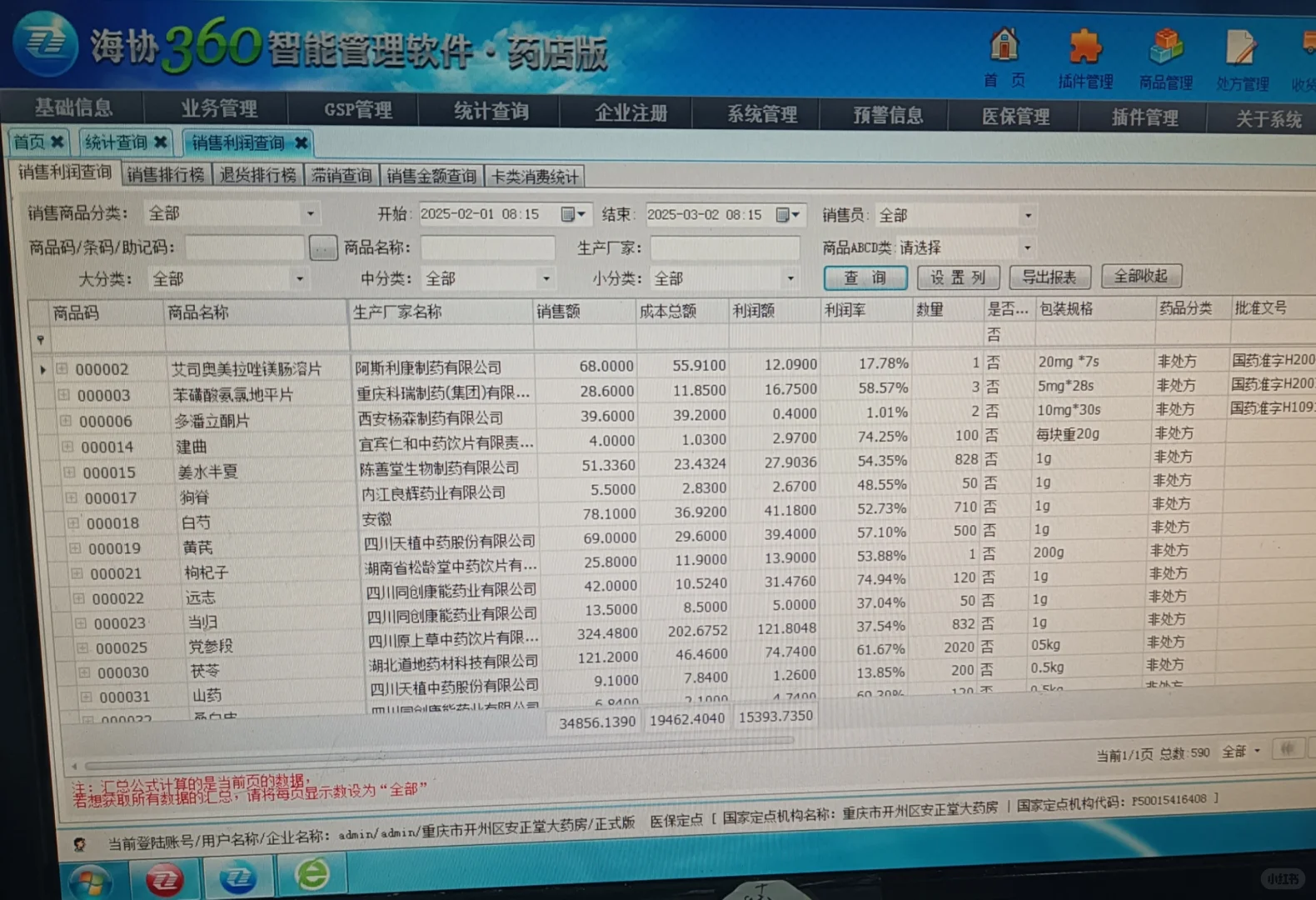Click the 导出报表 button
This screenshot has width=1316, height=900.
tap(1049, 277)
